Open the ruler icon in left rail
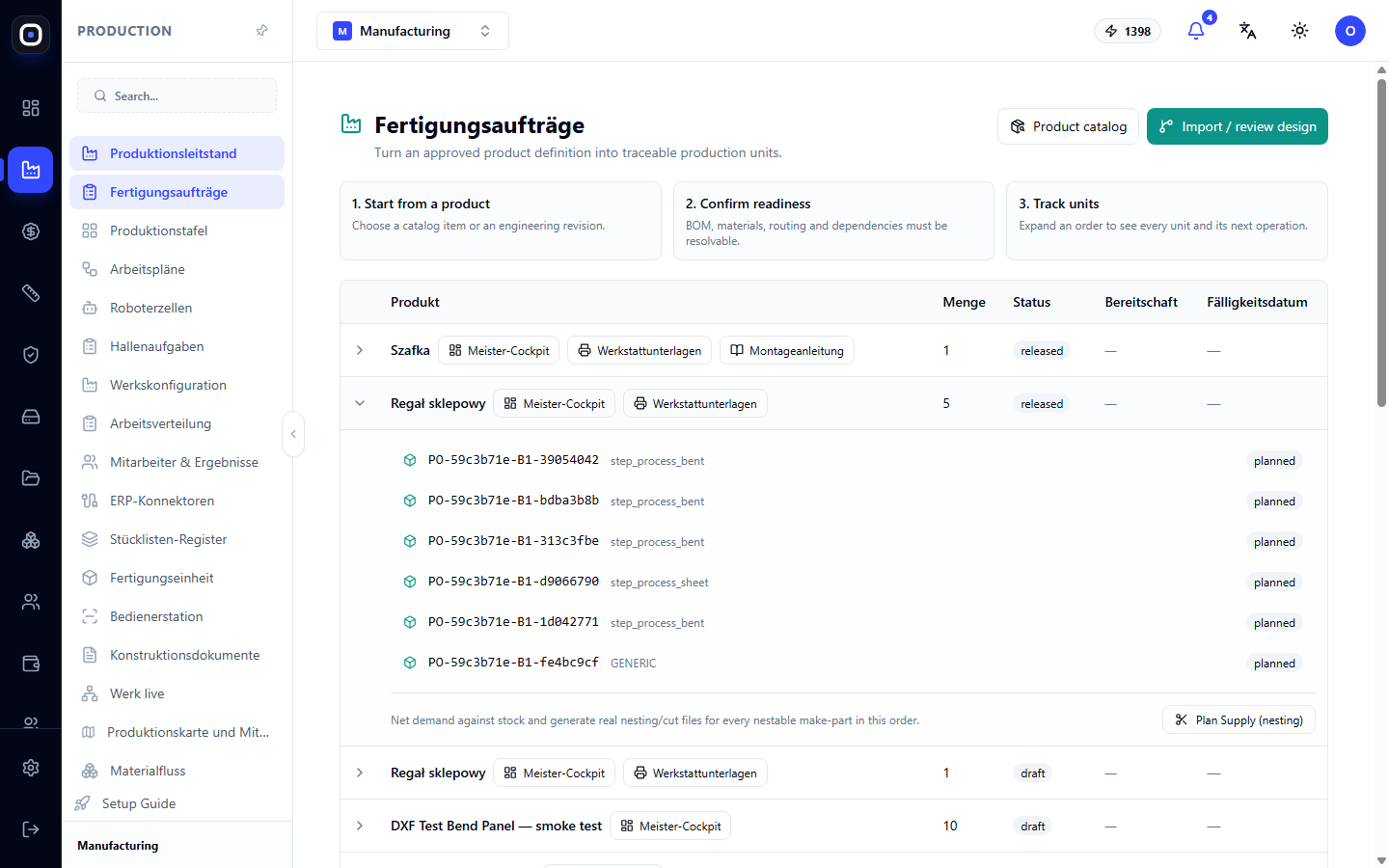The width and height of the screenshot is (1389, 868). pos(31,293)
